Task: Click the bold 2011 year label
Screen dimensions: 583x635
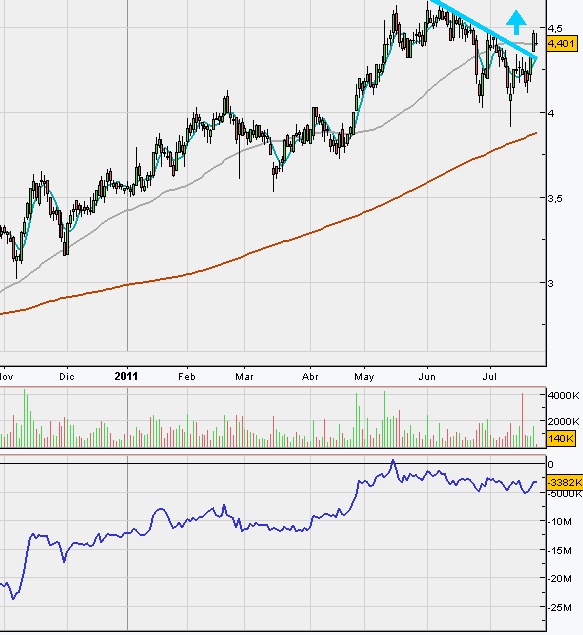Action: pyautogui.click(x=126, y=376)
